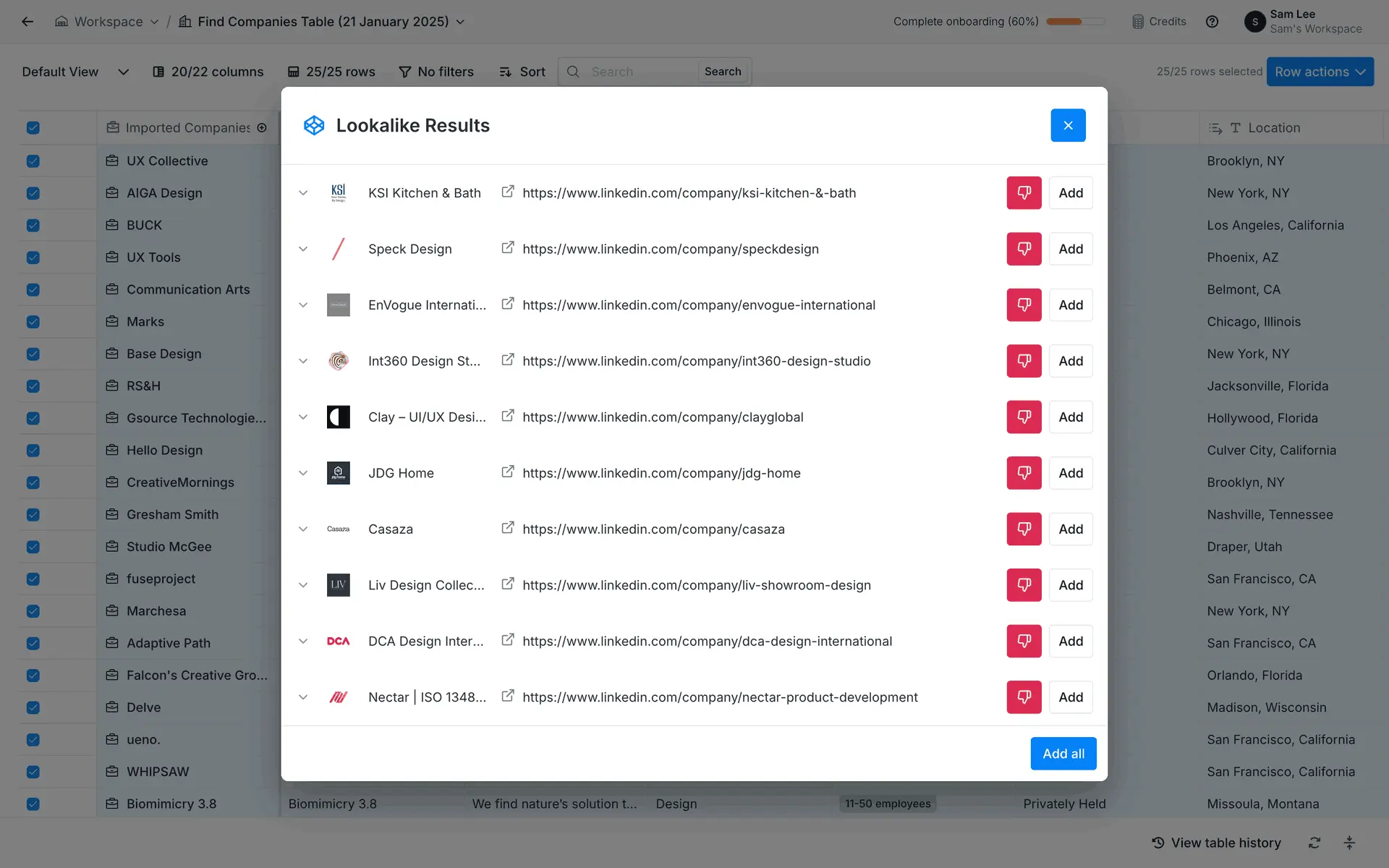Open external link icon for Speck Design
Viewport: 1389px width, 868px height.
[508, 248]
